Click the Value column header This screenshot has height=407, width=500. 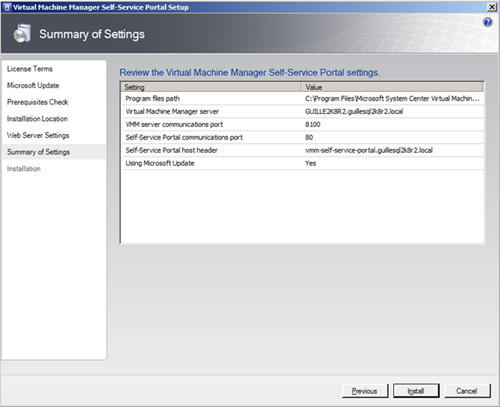tap(392, 87)
